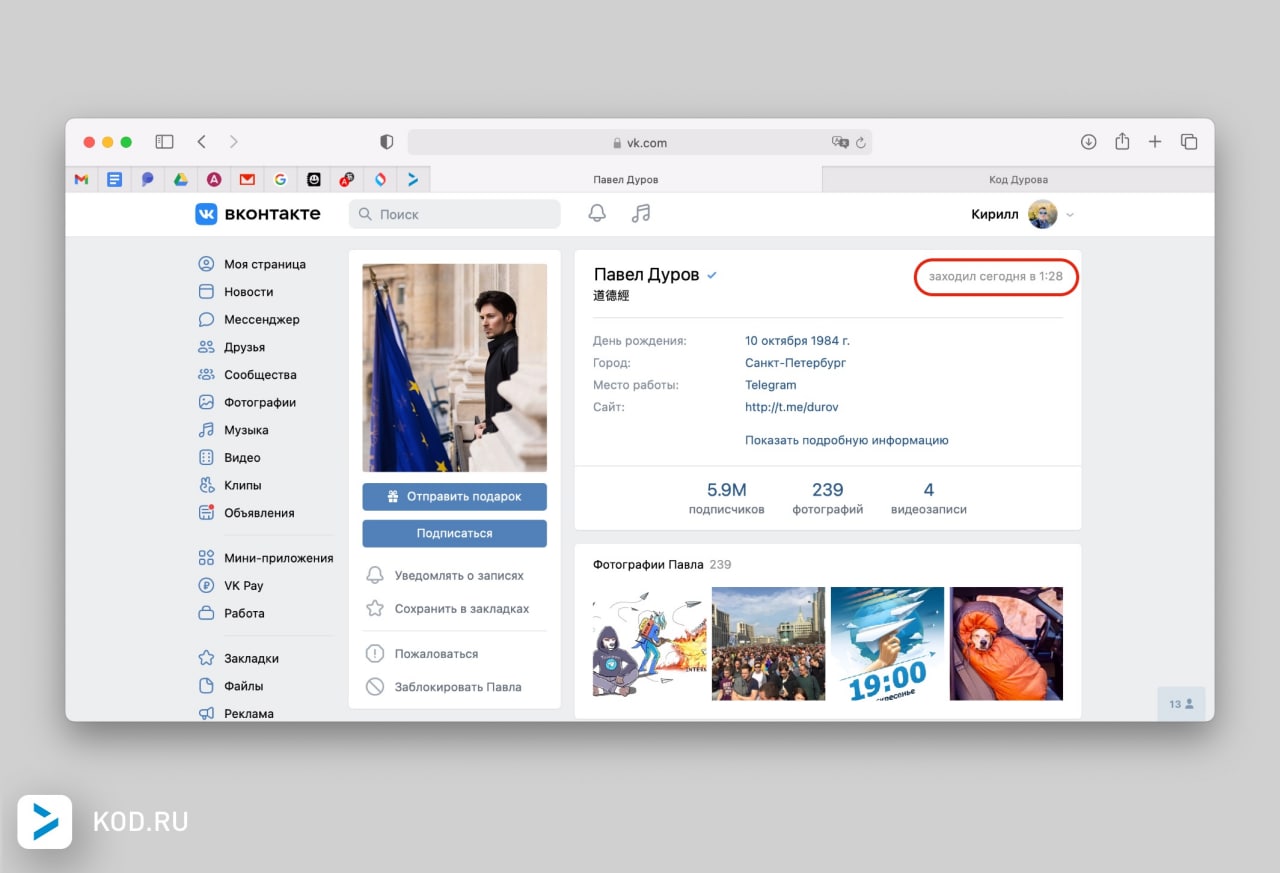Screen dimensions: 1280x873
Task: Switch to the Павел Дуров tab
Action: tap(626, 180)
